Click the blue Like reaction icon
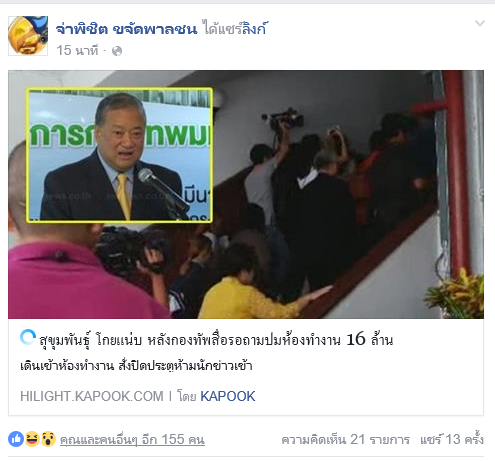Screen dimensions: 495x461 [x=16, y=439]
